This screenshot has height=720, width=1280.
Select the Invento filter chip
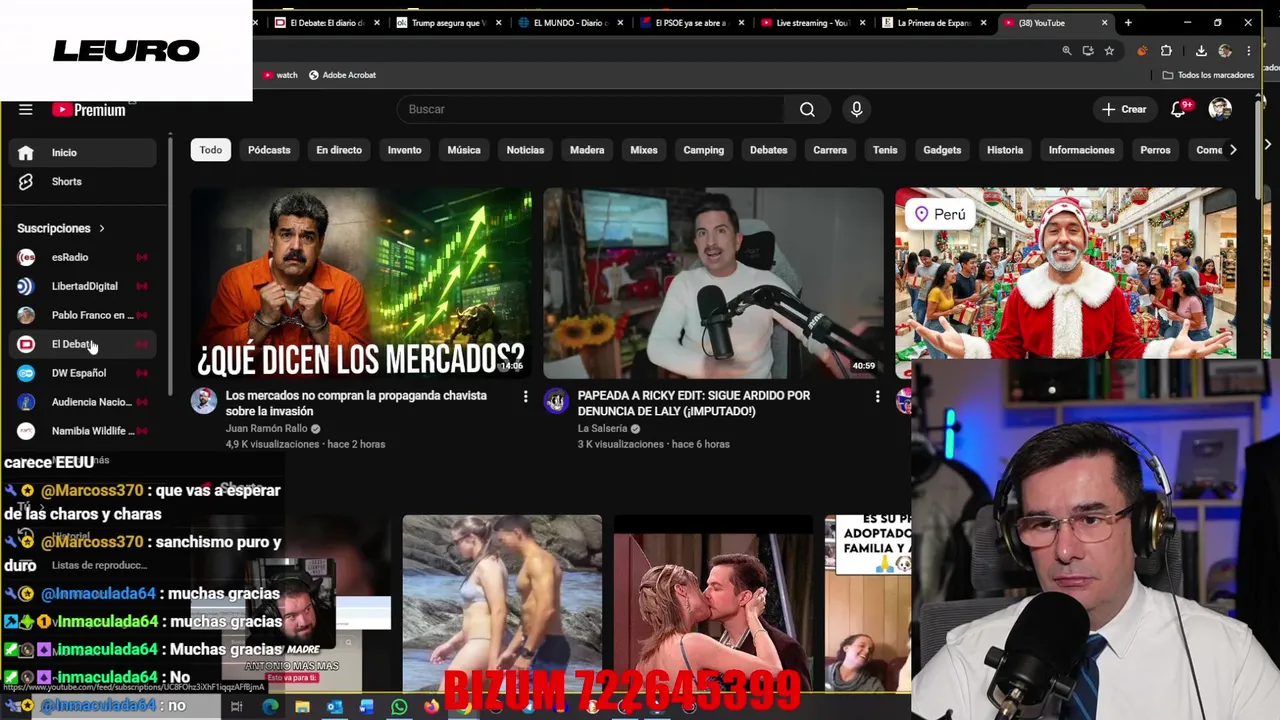coord(404,150)
